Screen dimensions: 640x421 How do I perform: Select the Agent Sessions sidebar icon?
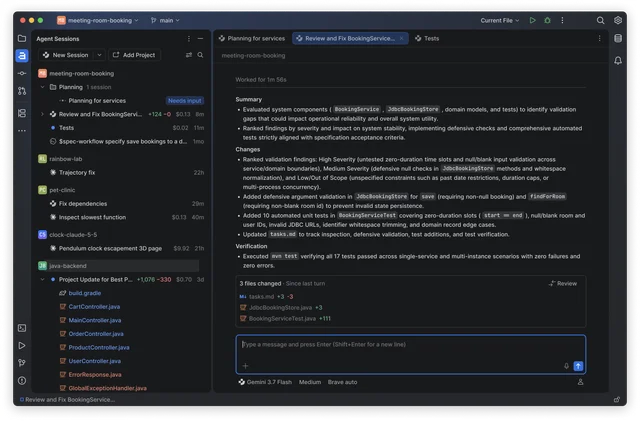(22, 56)
